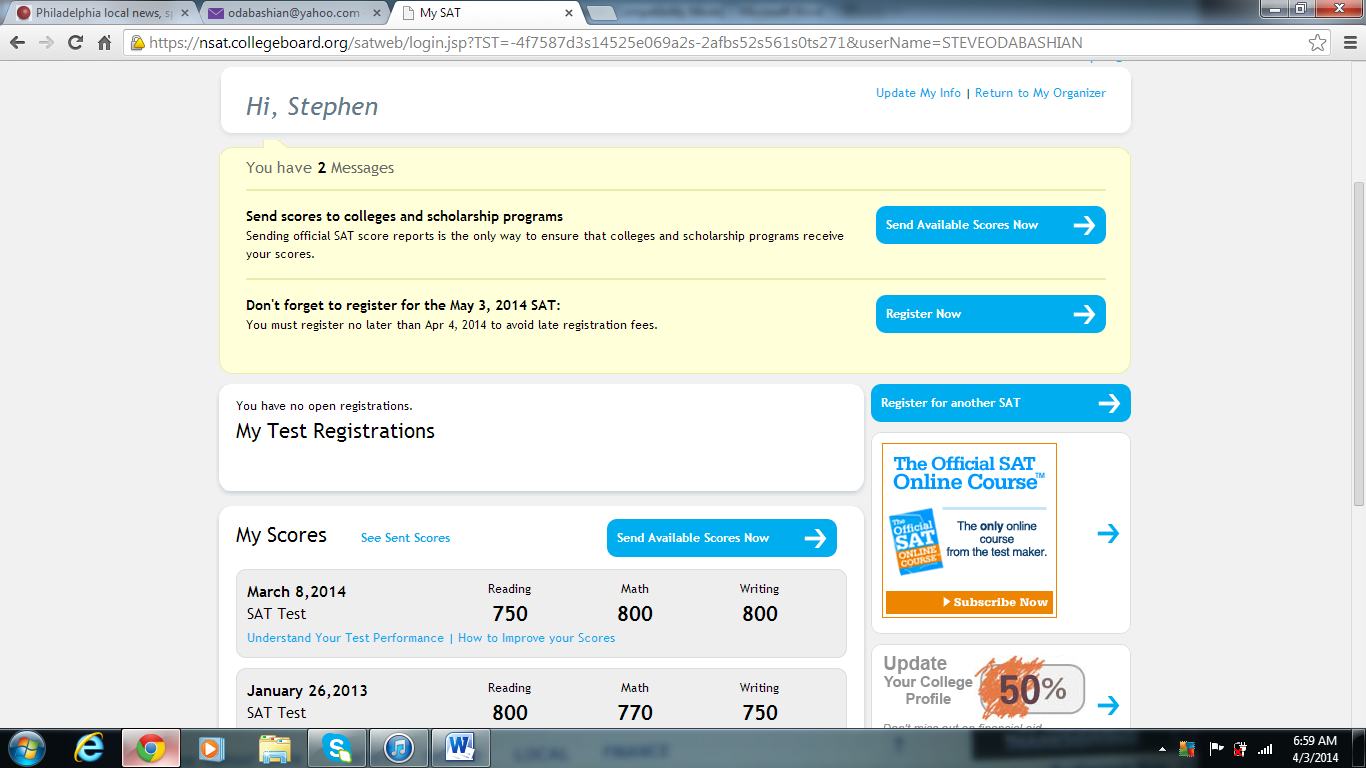
Task: Show hidden system tray icons
Action: pyautogui.click(x=1162, y=748)
